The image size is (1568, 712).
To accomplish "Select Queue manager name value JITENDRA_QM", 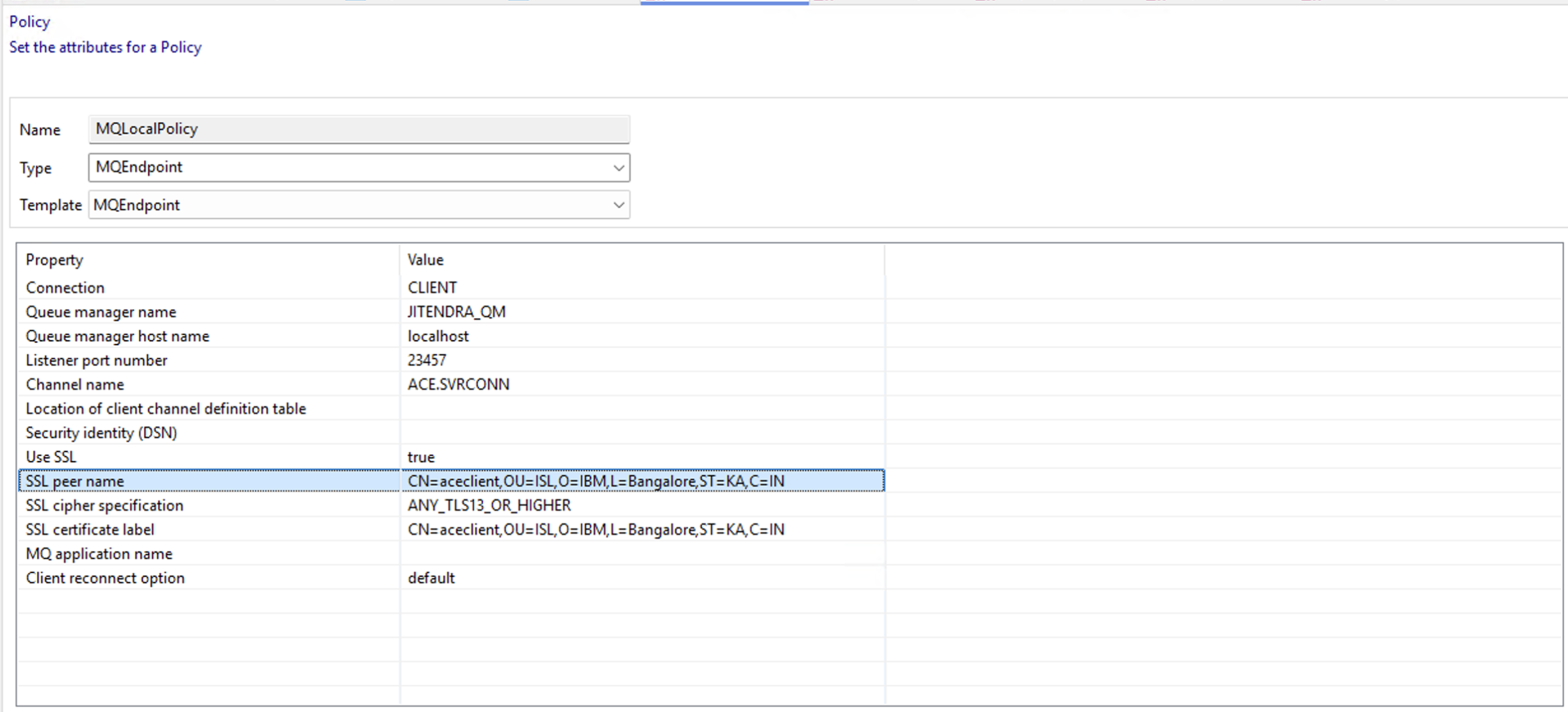I will click(x=457, y=312).
